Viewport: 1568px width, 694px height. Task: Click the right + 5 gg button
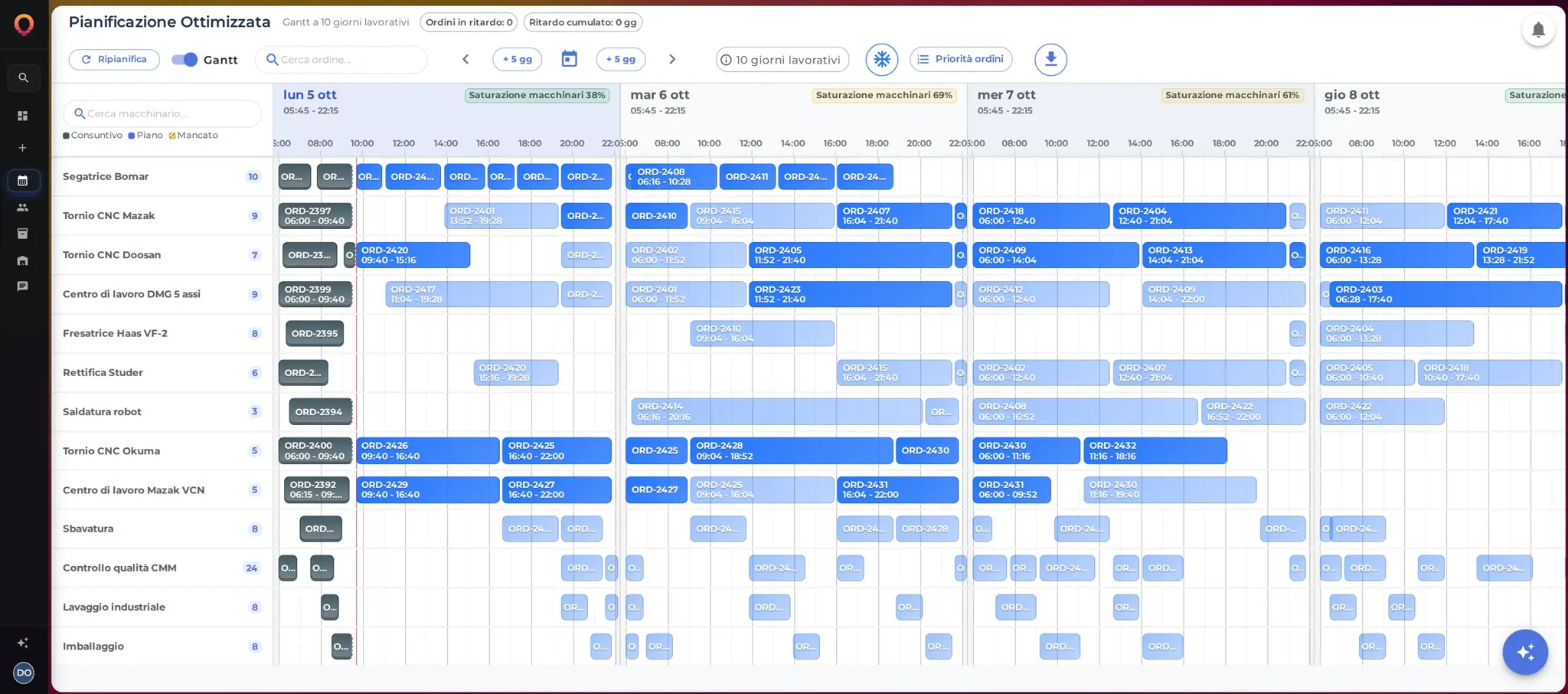click(x=621, y=59)
